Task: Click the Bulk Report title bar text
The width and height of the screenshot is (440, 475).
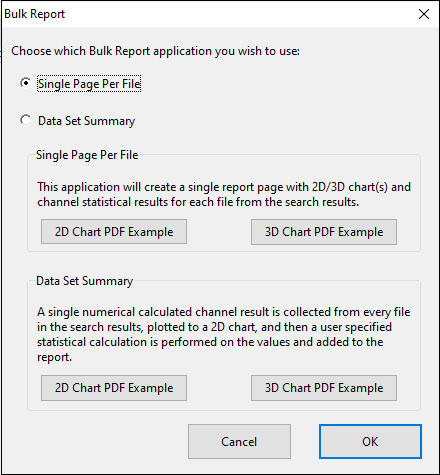Action: pyautogui.click(x=34, y=14)
